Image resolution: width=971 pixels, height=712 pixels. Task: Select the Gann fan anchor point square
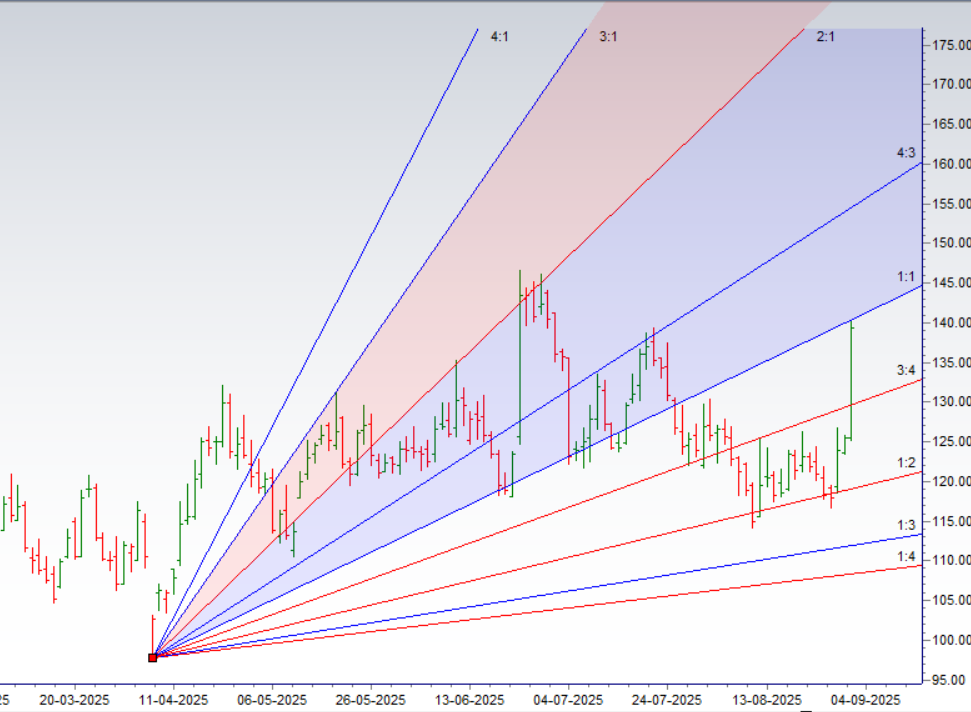coord(152,656)
